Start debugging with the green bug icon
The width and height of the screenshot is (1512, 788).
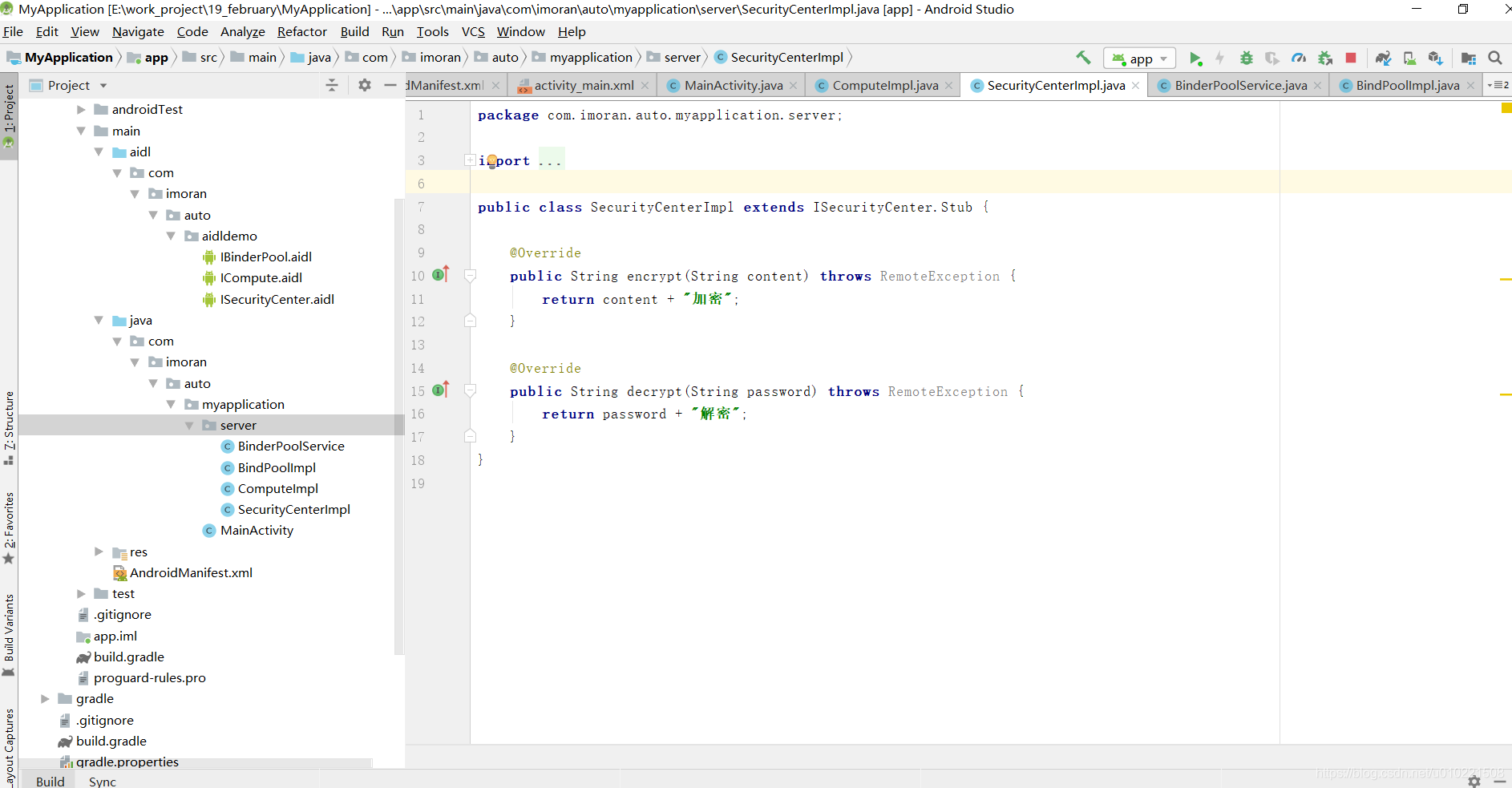(x=1246, y=58)
